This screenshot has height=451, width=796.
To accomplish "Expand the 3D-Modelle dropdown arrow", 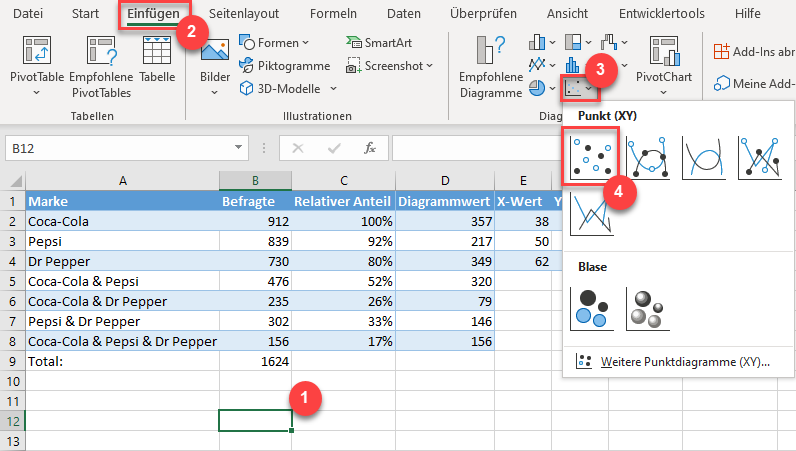I will [334, 88].
